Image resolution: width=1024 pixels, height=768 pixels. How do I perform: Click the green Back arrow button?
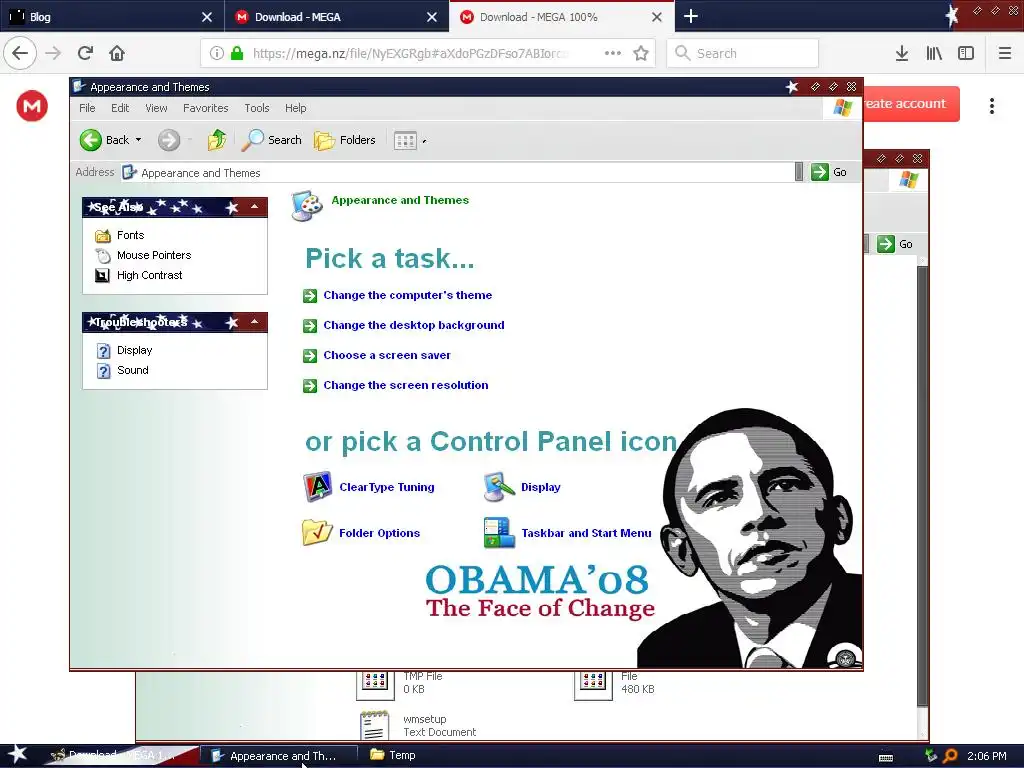tap(91, 140)
